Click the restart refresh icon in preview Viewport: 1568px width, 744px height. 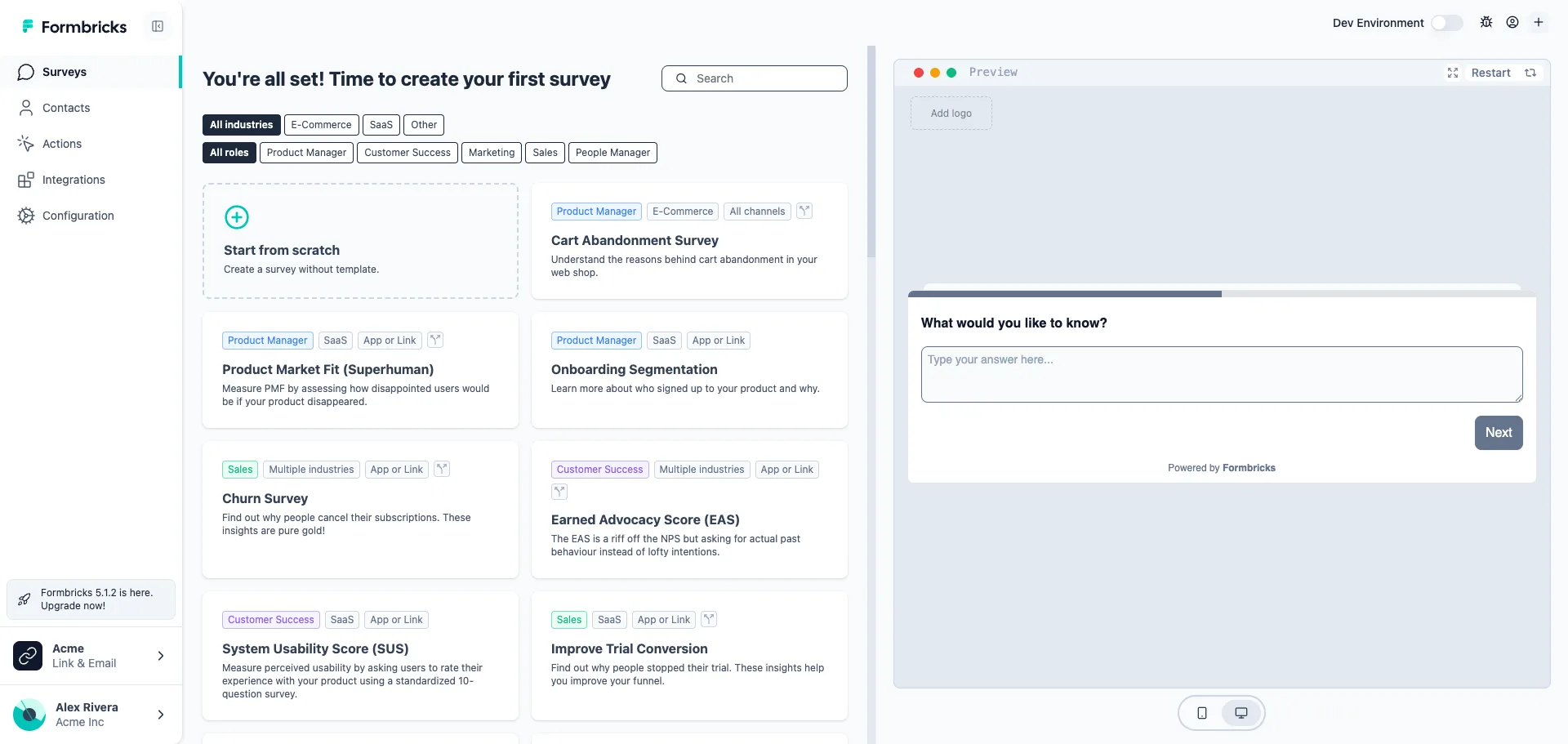tap(1530, 73)
